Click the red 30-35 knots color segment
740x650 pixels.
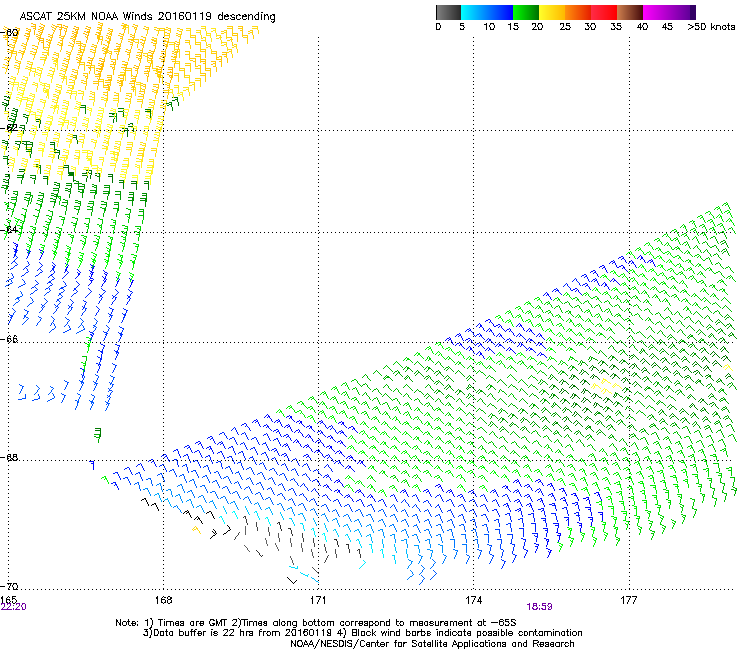pyautogui.click(x=604, y=12)
